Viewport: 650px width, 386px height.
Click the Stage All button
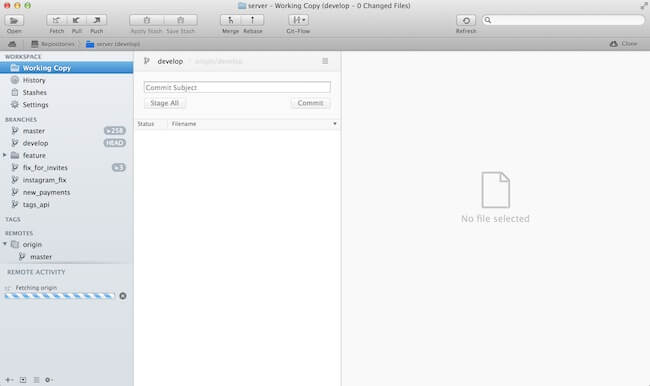165,103
